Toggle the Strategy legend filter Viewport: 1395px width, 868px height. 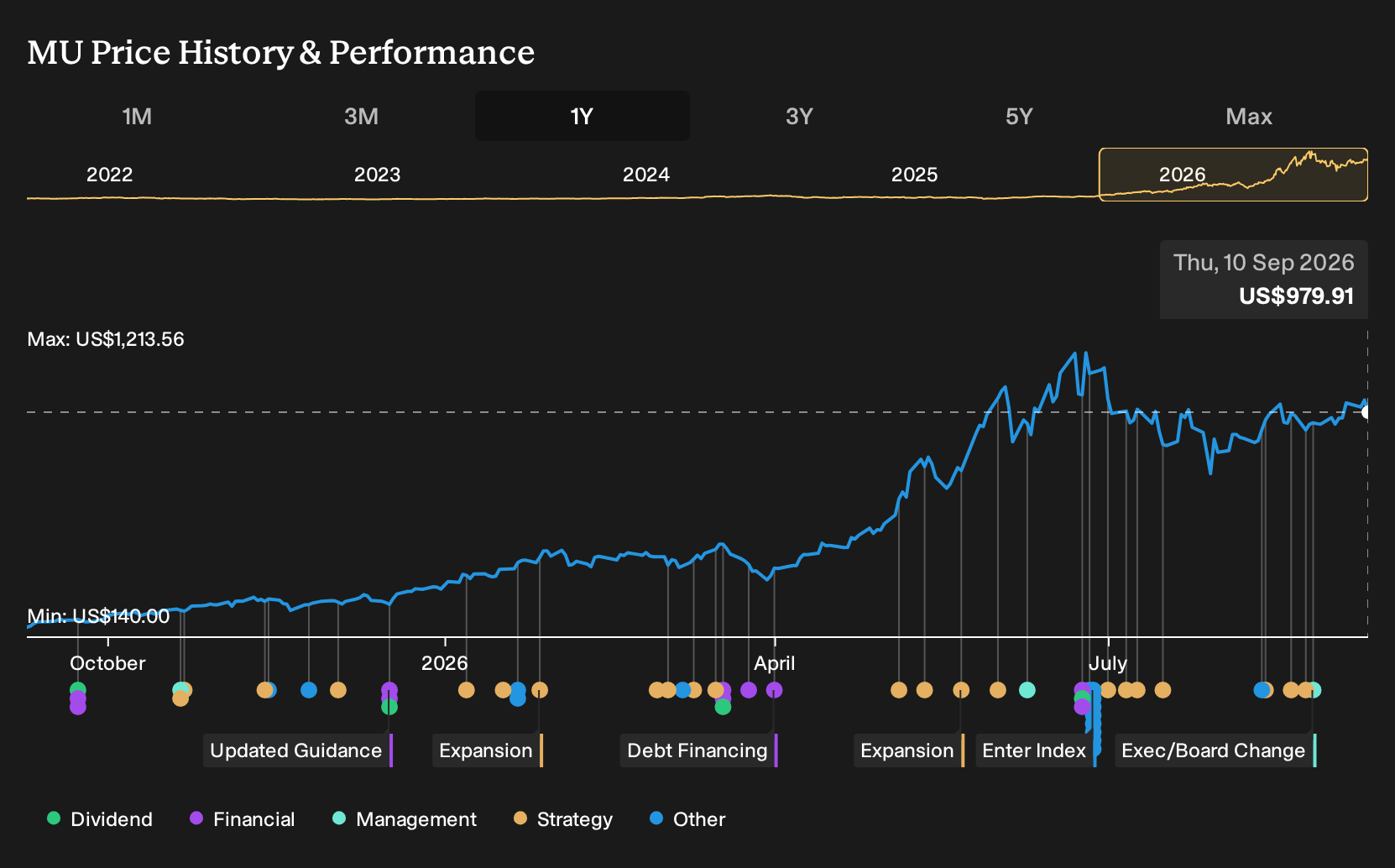[x=563, y=819]
